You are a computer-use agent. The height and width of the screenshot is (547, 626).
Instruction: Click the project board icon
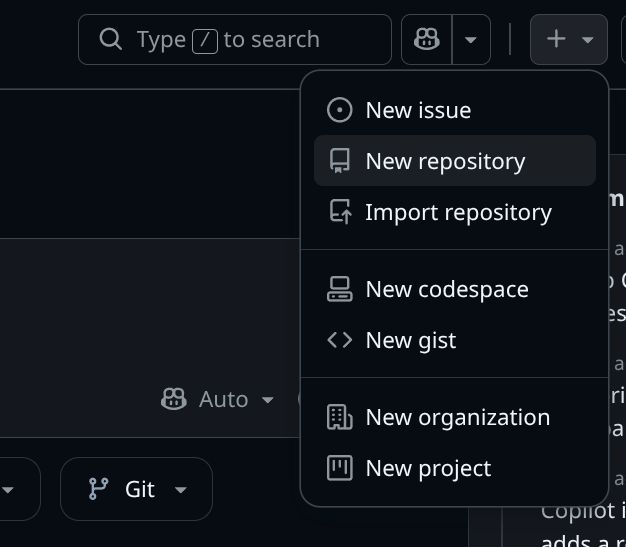[x=339, y=468]
